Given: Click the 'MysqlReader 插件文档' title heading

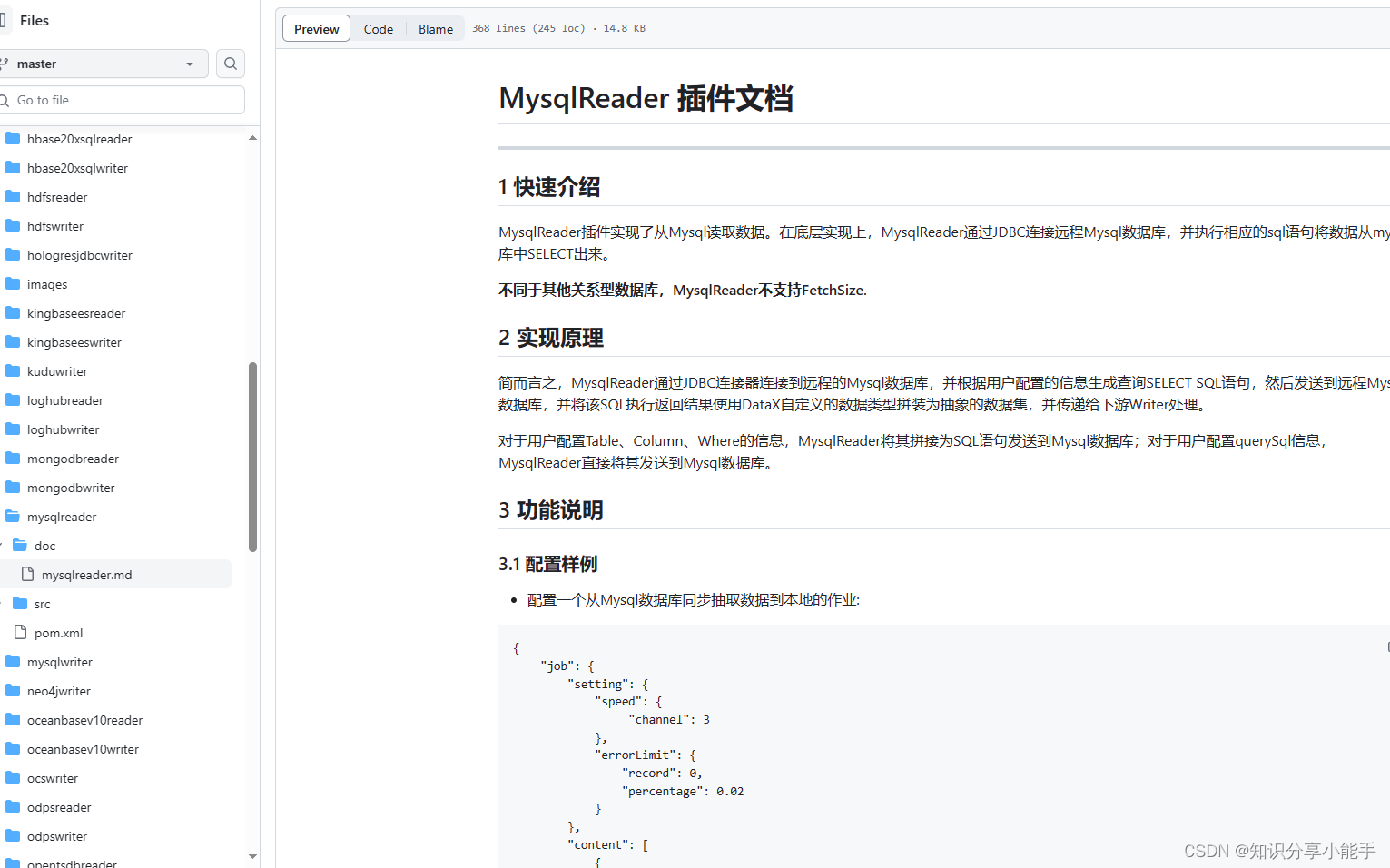Looking at the screenshot, I should [x=646, y=98].
